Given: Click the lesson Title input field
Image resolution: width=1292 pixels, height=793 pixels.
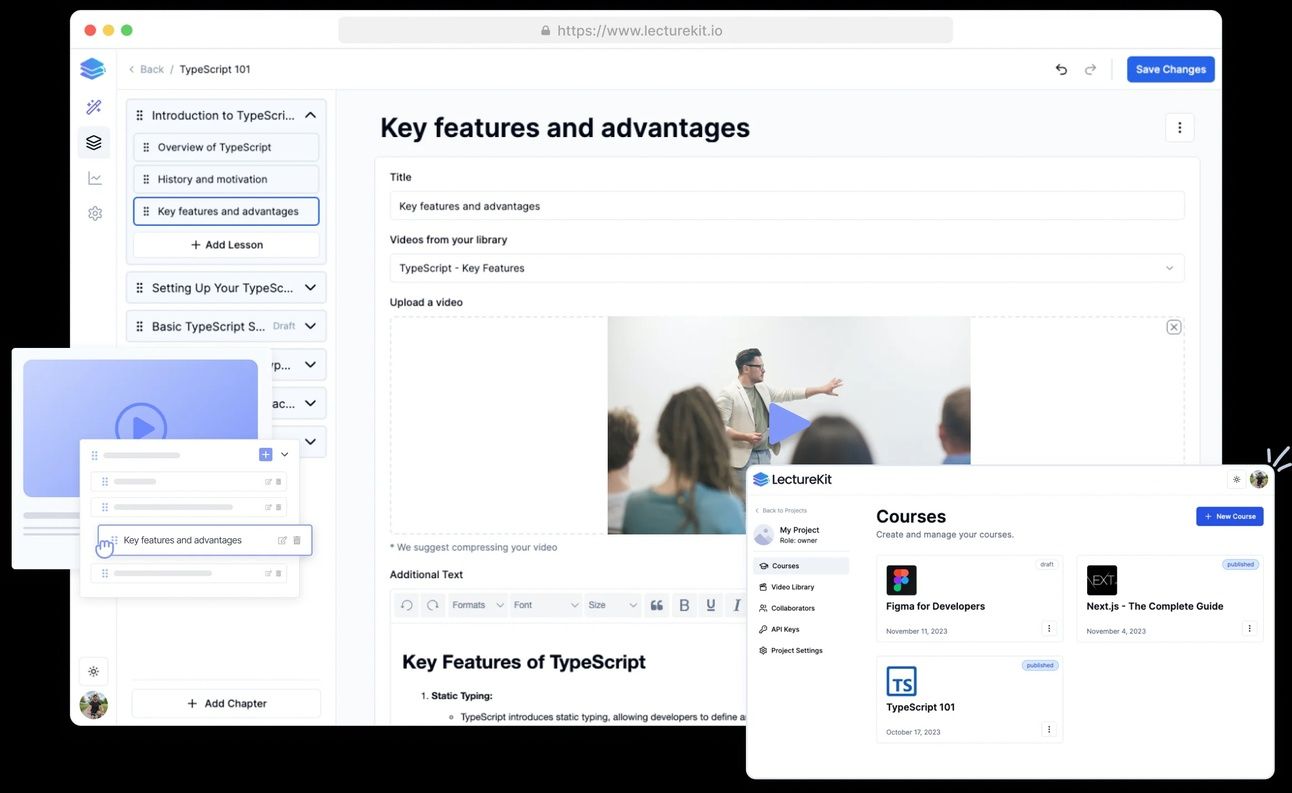Looking at the screenshot, I should pos(787,206).
